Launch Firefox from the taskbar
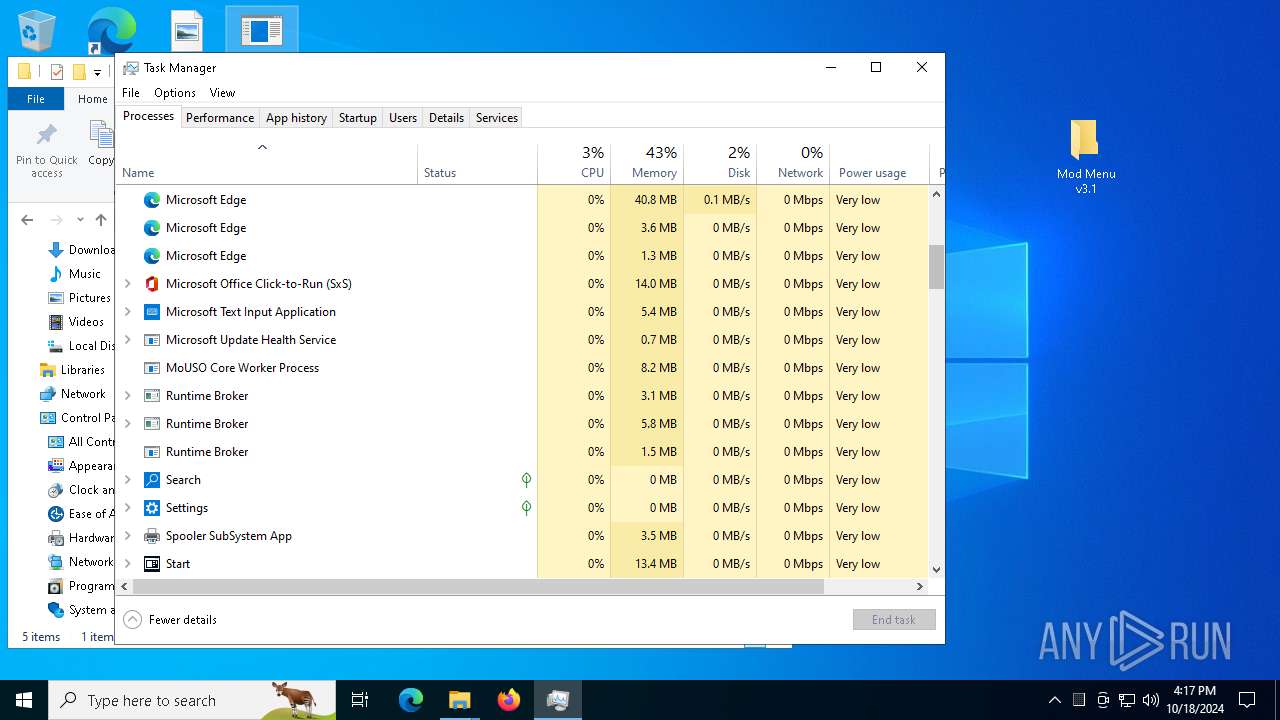1280x720 pixels. click(509, 700)
